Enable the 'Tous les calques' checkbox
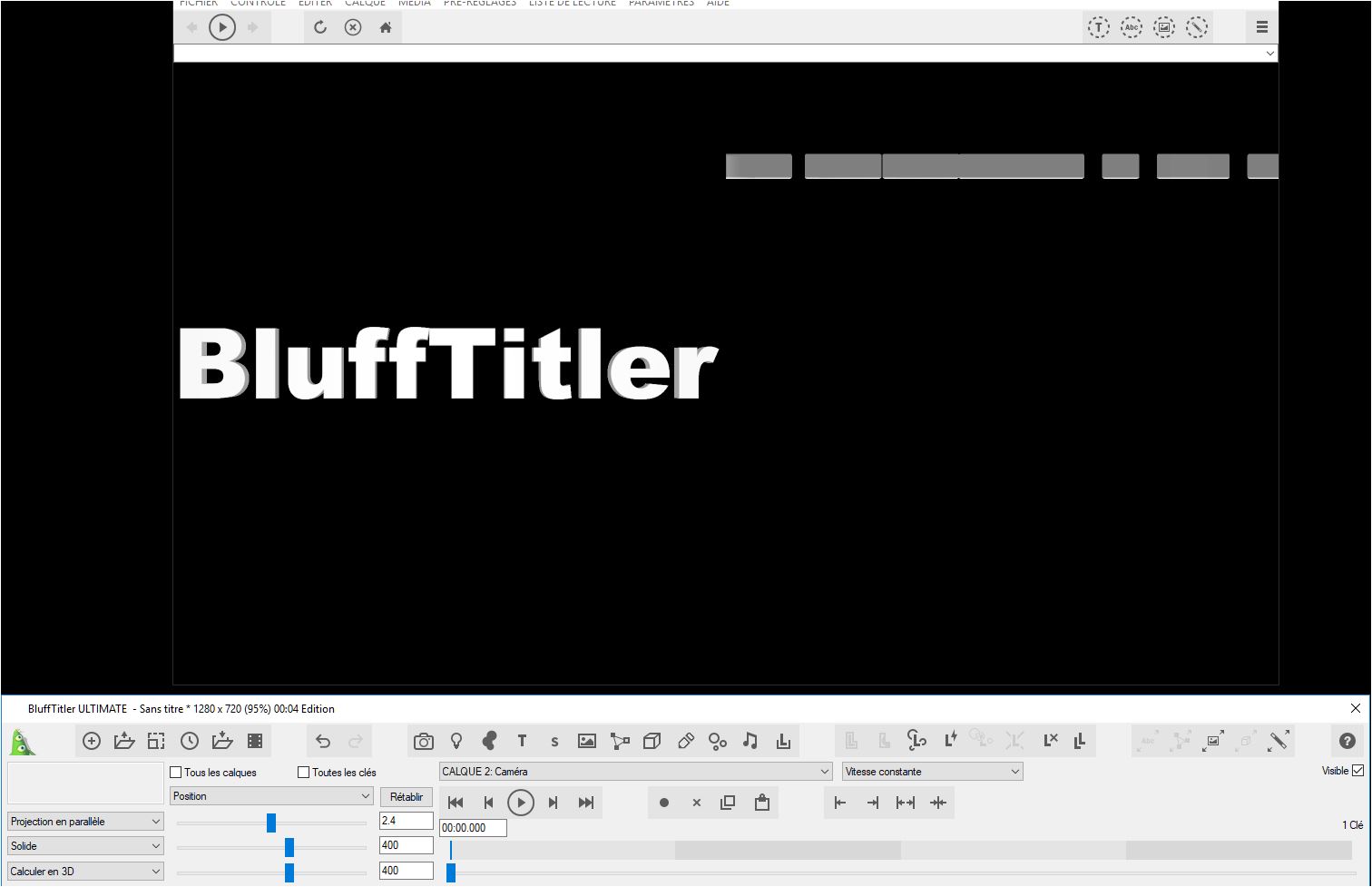 pos(176,772)
